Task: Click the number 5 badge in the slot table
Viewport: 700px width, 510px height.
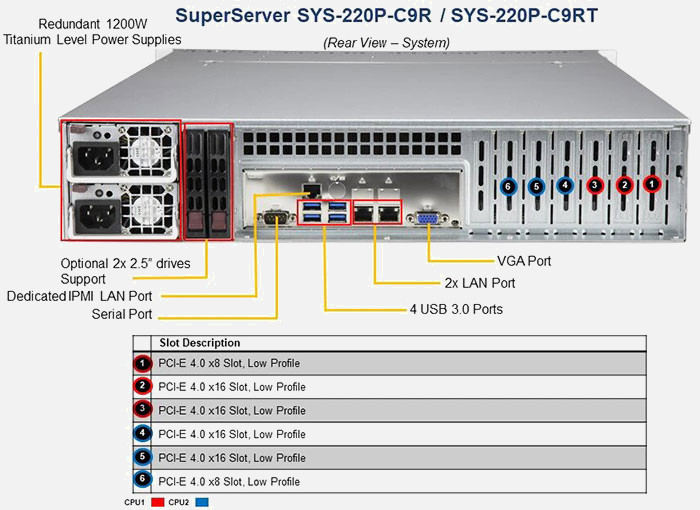Action: tap(142, 456)
